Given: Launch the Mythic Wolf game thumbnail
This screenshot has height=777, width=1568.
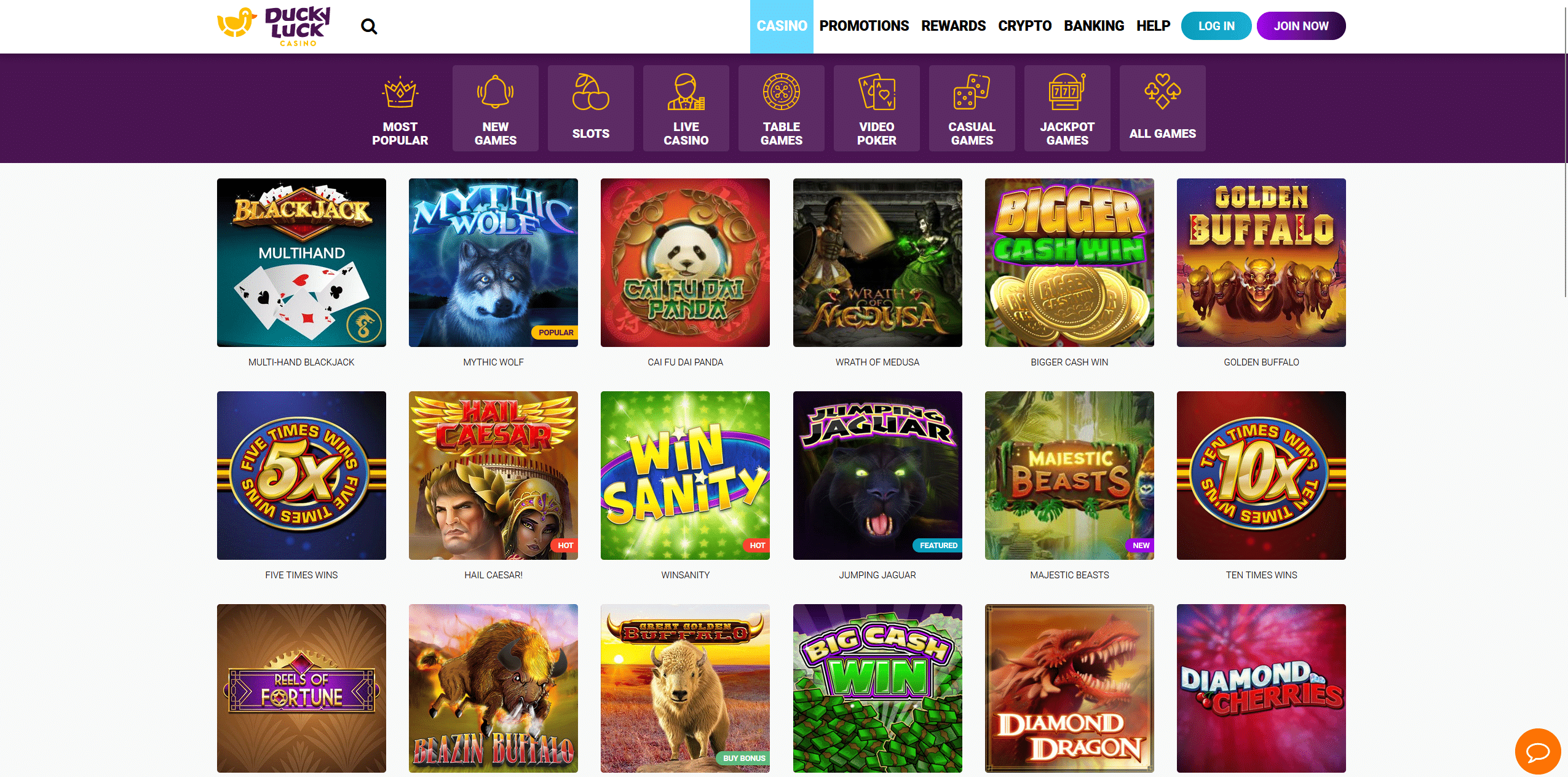Looking at the screenshot, I should (x=493, y=263).
